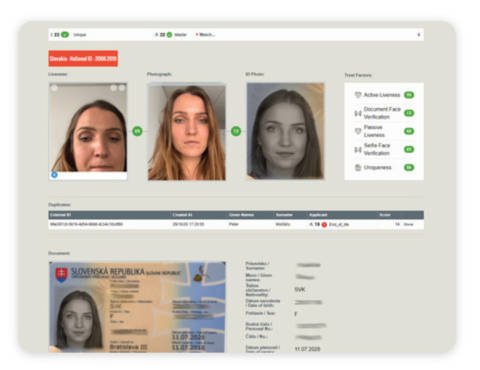Click the Uniqueness green score badge
Screen dimensions: 480x370
click(409, 167)
